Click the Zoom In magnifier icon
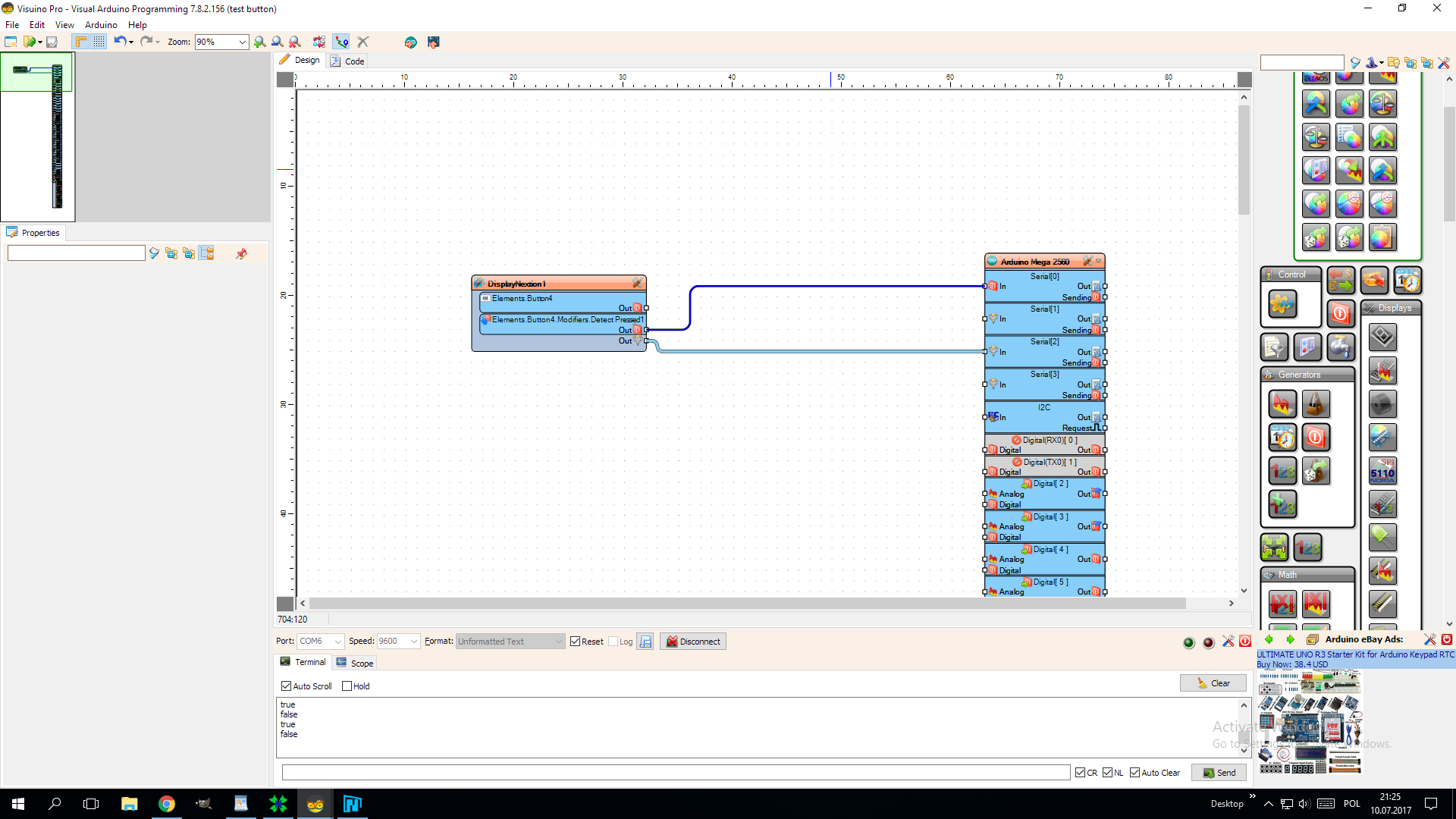Viewport: 1456px width, 819px height. (x=260, y=42)
